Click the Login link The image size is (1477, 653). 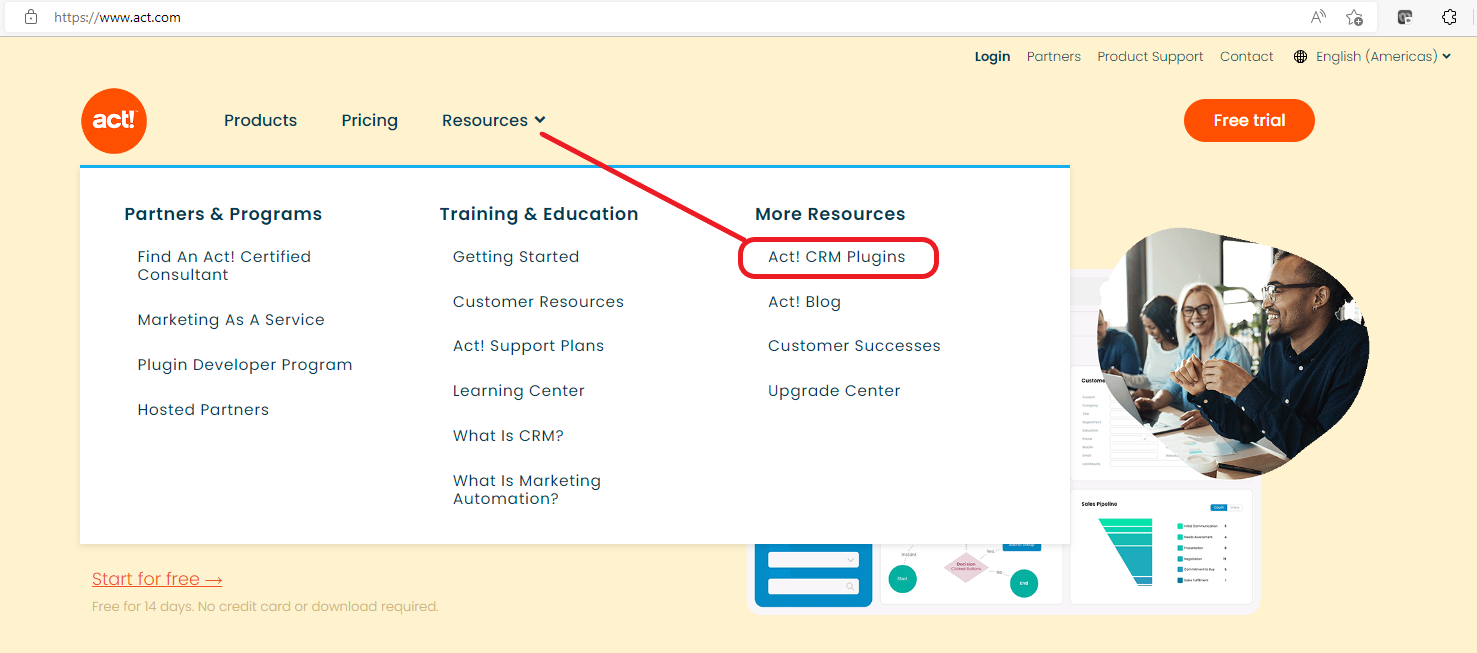click(x=992, y=57)
